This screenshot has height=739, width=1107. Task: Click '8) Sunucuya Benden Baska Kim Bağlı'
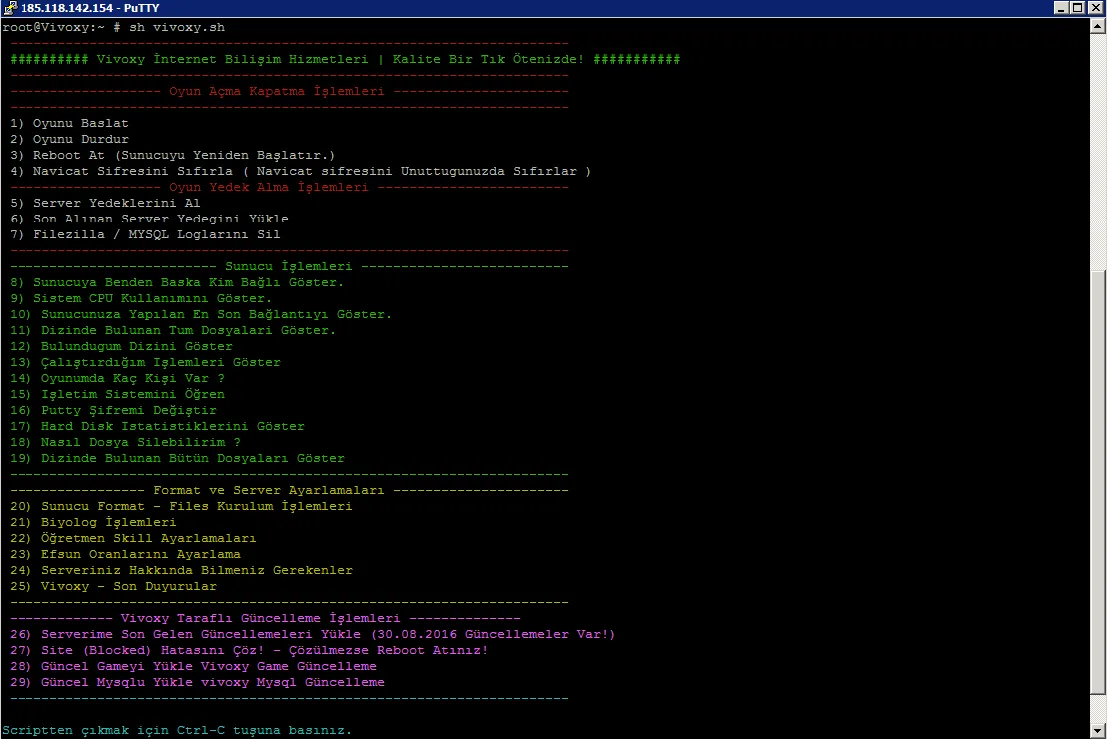click(176, 282)
